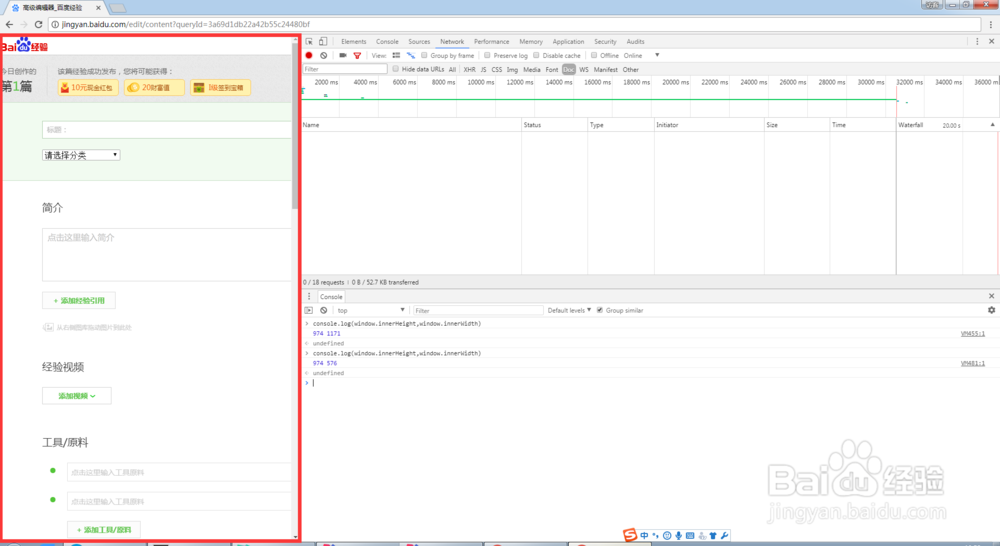This screenshot has height=546, width=1000.
Task: Click the article title input field
Action: pyautogui.click(x=166, y=129)
